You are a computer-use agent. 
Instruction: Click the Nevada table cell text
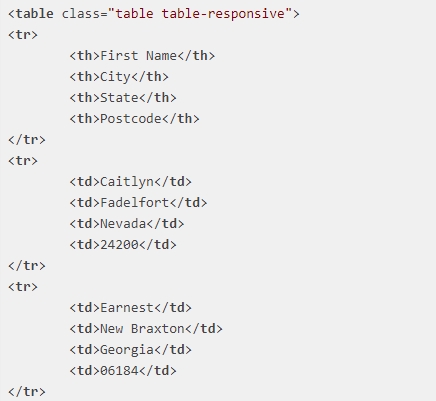point(123,224)
